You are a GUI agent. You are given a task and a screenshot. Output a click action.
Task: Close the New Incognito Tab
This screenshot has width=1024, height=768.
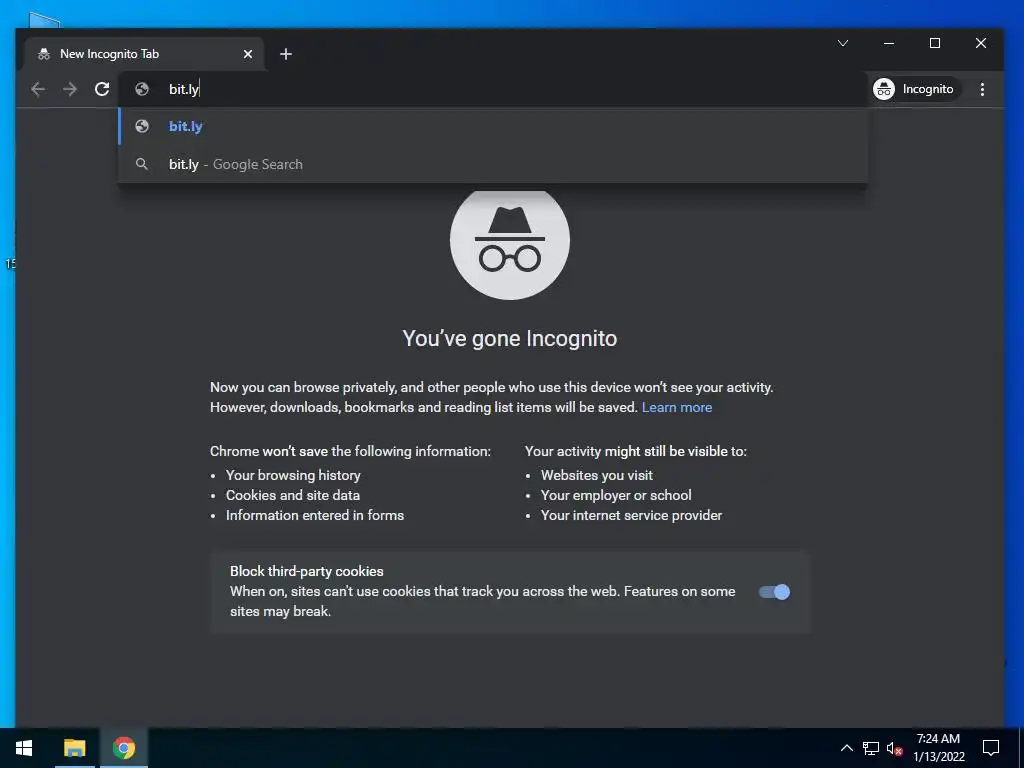point(248,54)
